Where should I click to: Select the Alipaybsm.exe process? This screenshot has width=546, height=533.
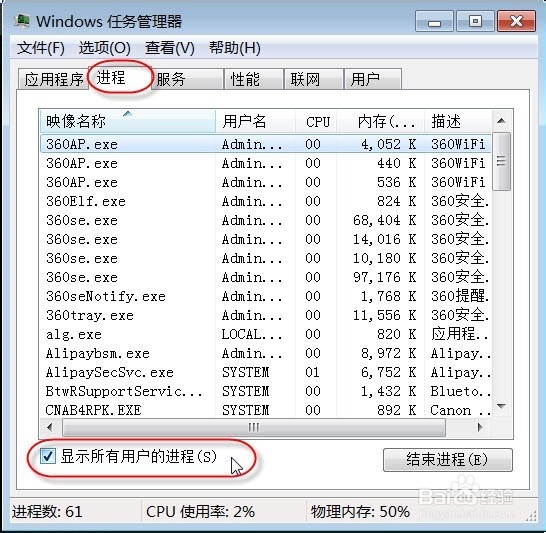click(266, 353)
